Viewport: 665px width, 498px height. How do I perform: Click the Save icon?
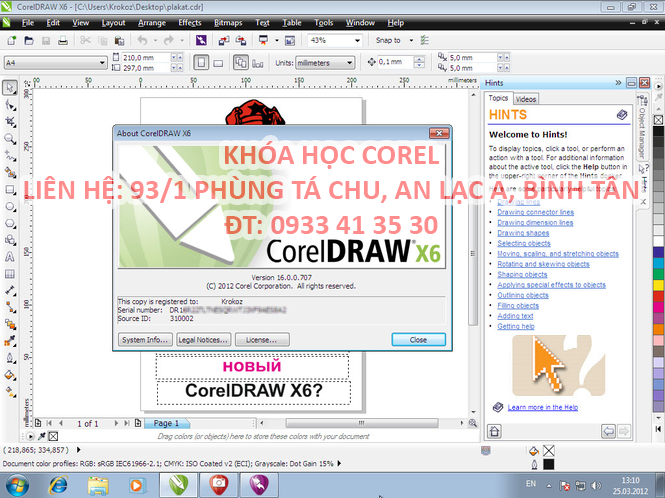click(x=46, y=40)
